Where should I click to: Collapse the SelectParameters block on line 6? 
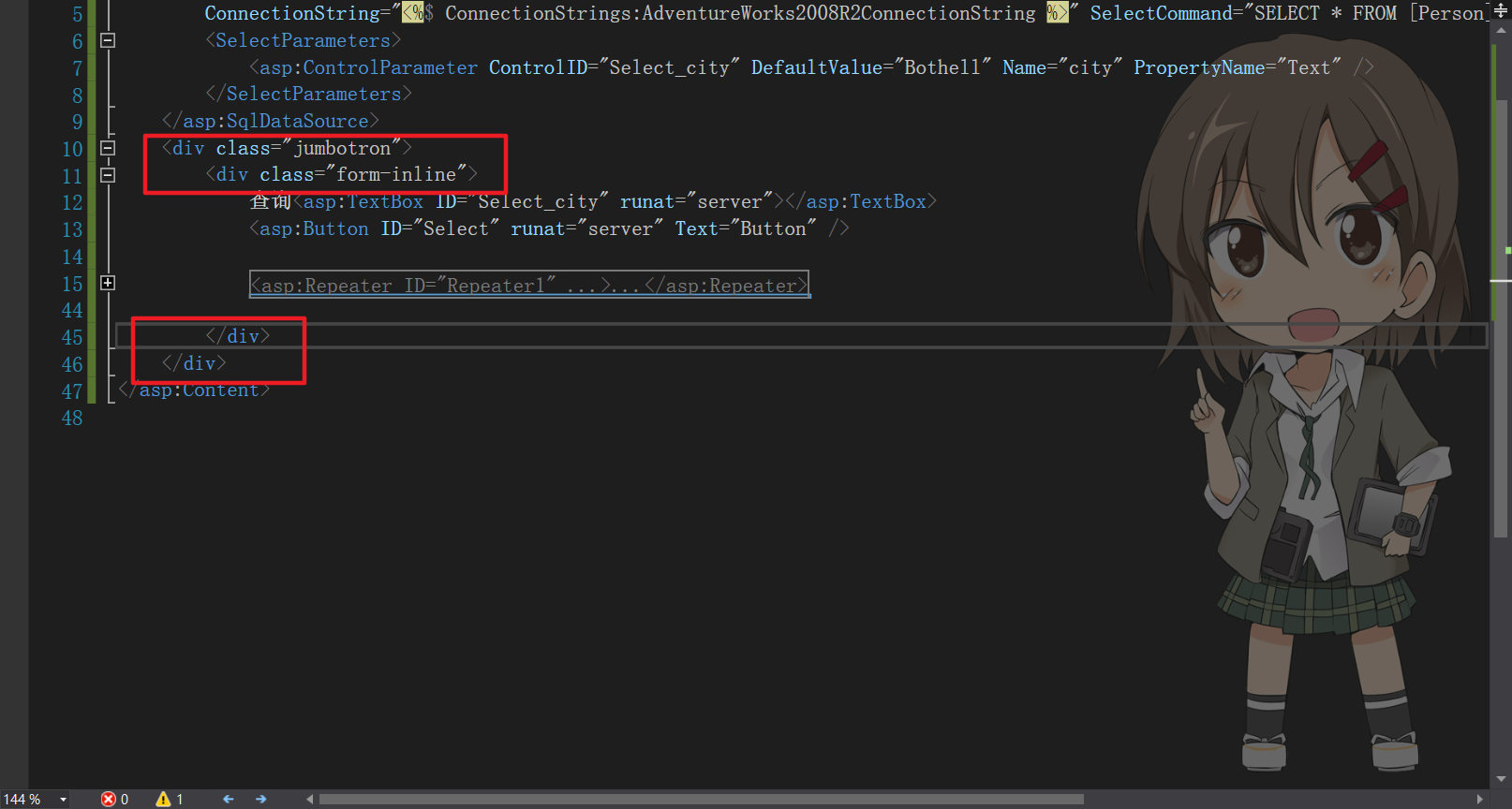click(x=108, y=40)
